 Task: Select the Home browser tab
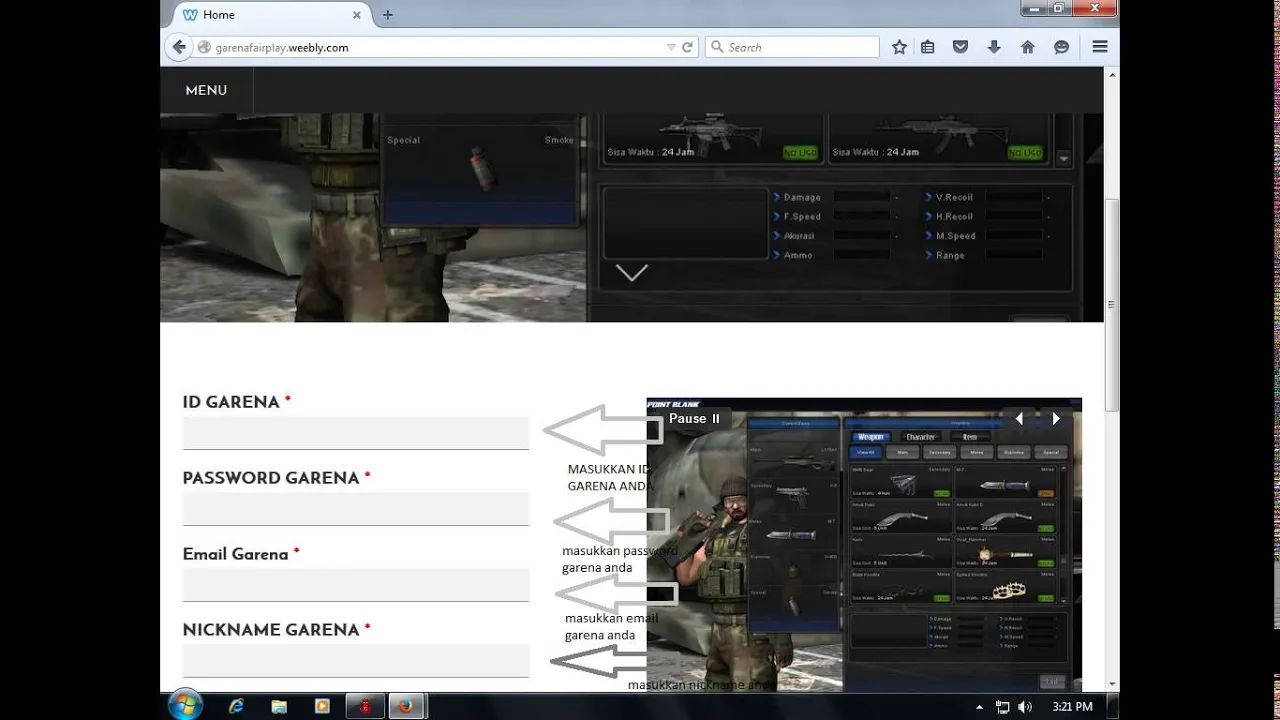coord(272,15)
